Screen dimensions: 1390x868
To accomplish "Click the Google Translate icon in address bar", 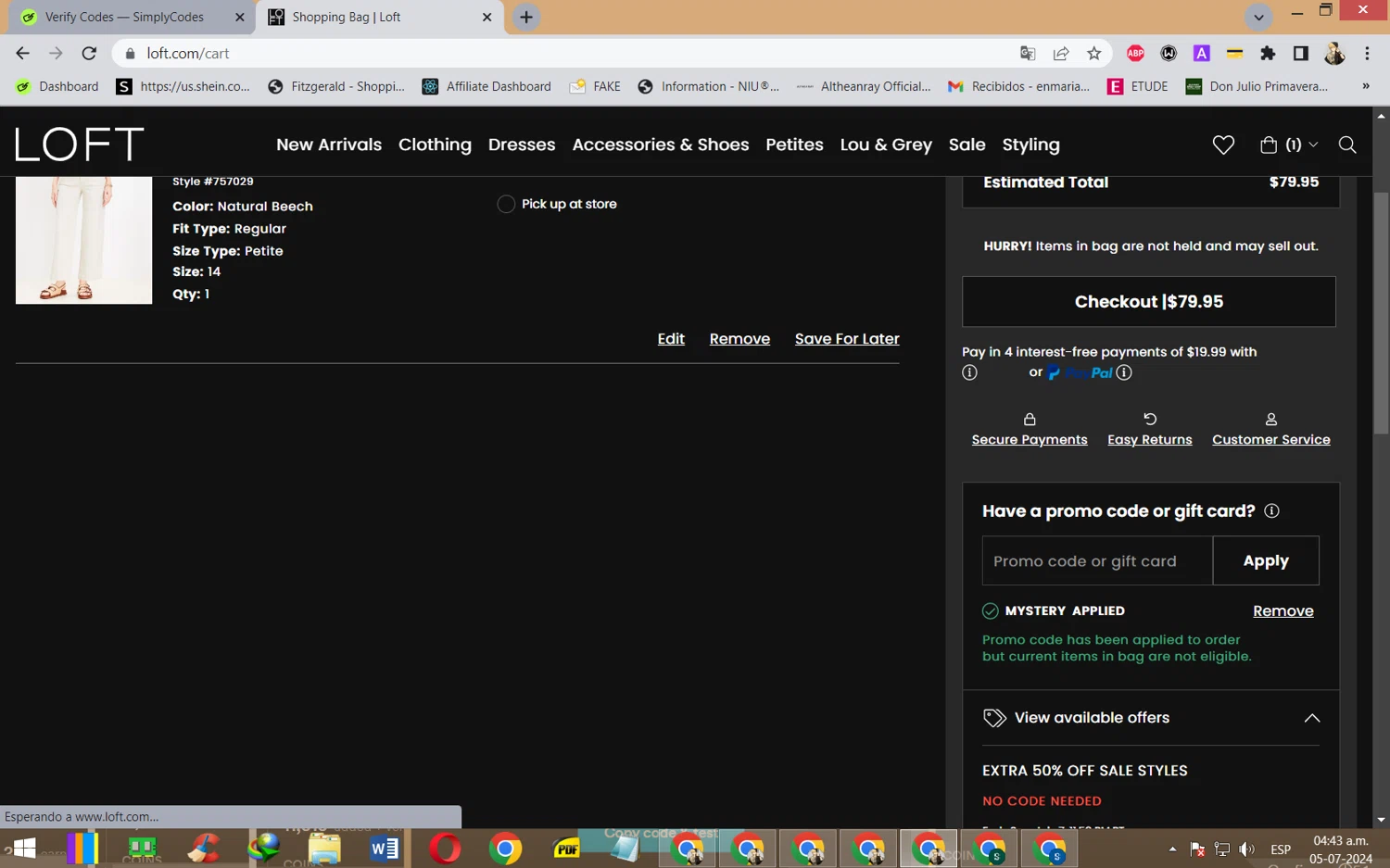I will coord(1028,54).
